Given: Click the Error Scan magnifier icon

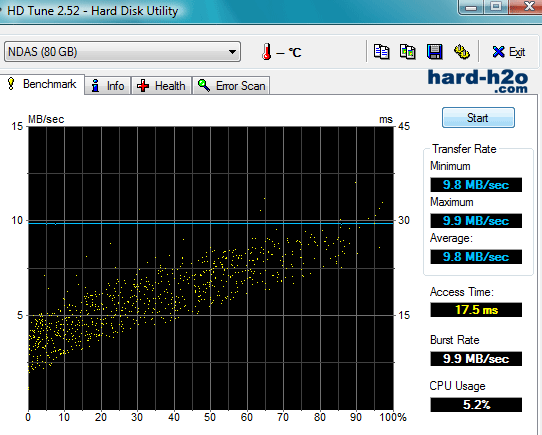Looking at the screenshot, I should click(x=204, y=85).
